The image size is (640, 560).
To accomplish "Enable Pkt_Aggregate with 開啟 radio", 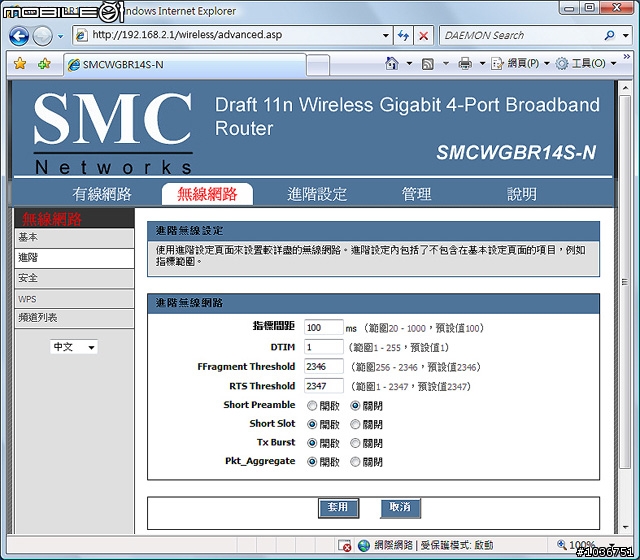I will [x=312, y=462].
